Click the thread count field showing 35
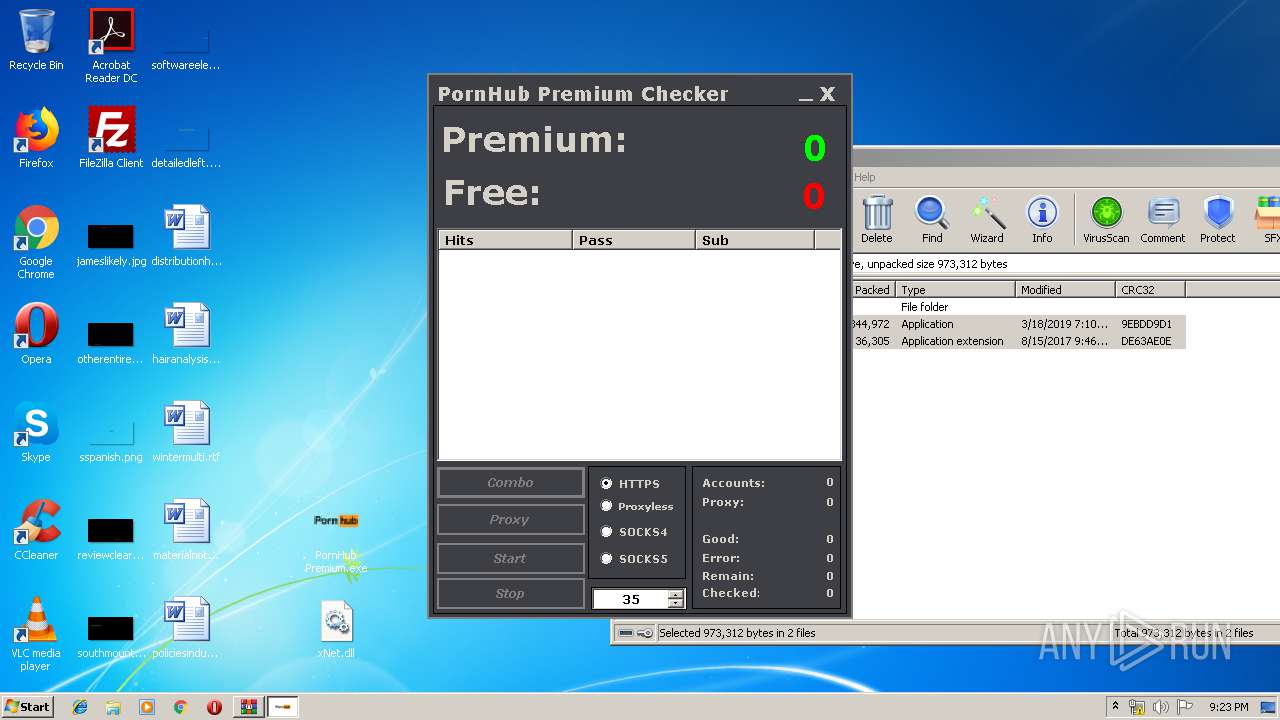The height and width of the screenshot is (720, 1280). coord(631,599)
